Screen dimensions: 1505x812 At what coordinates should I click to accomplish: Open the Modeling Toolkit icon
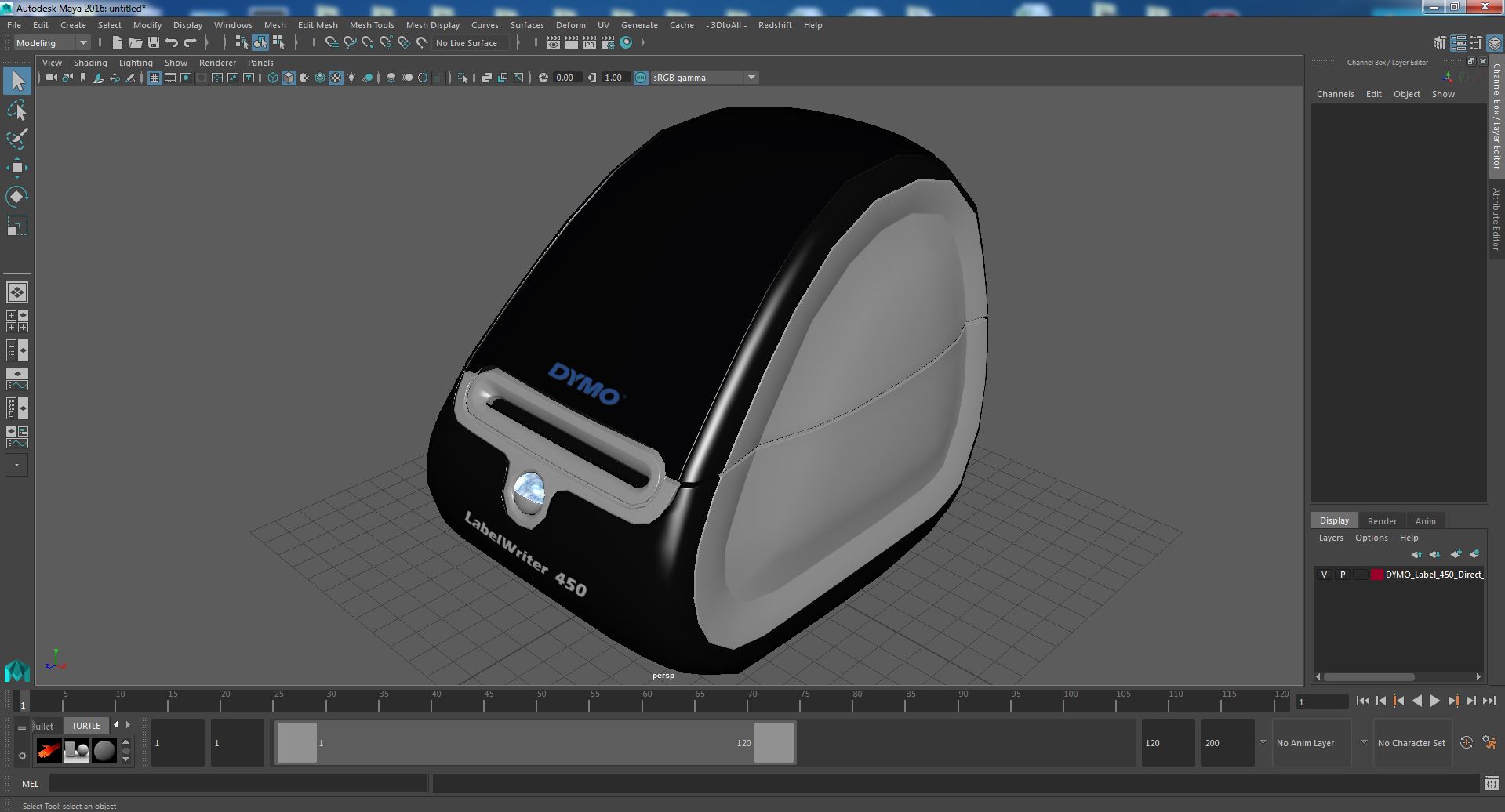coord(1440,43)
